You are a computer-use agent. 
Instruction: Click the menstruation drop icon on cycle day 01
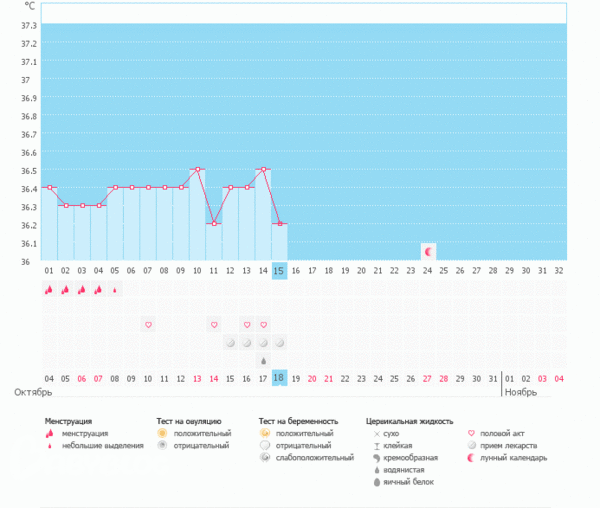48,290
